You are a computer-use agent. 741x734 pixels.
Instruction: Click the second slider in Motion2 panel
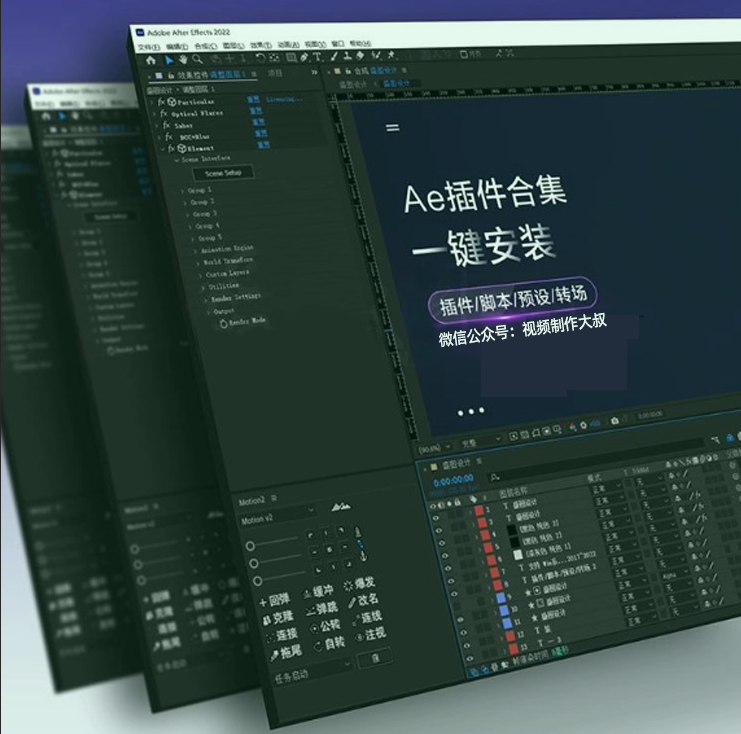[x=277, y=559]
